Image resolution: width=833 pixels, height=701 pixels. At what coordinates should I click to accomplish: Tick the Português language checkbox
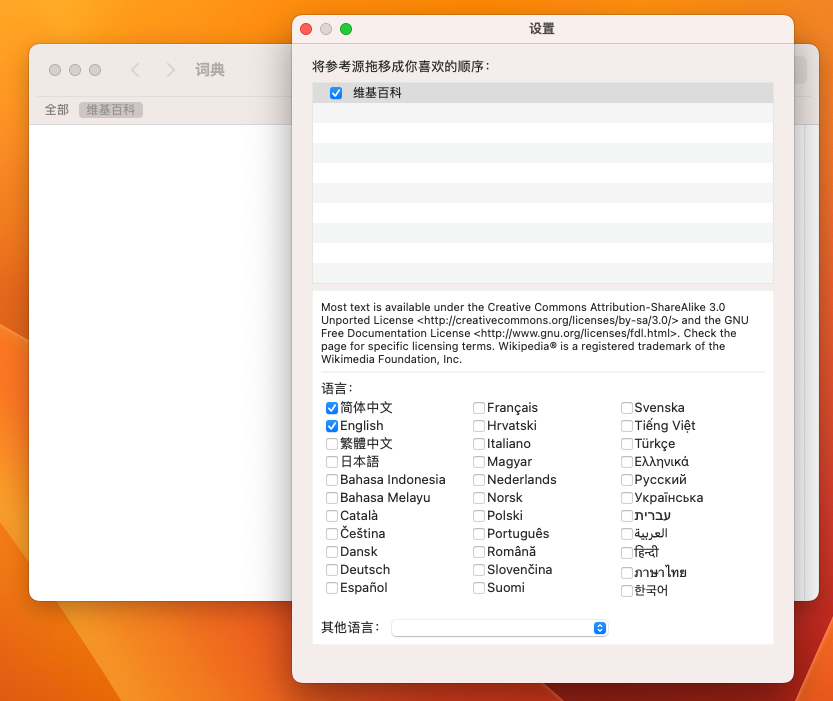point(479,534)
